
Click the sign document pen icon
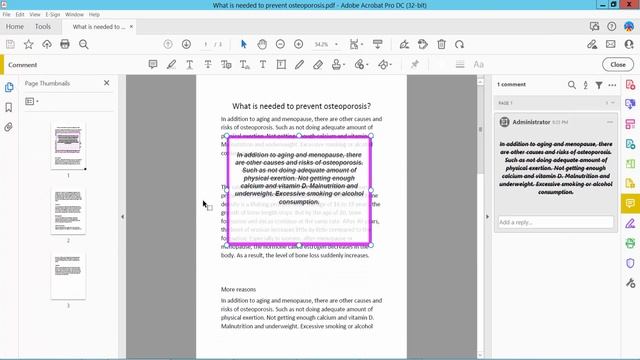click(404, 44)
